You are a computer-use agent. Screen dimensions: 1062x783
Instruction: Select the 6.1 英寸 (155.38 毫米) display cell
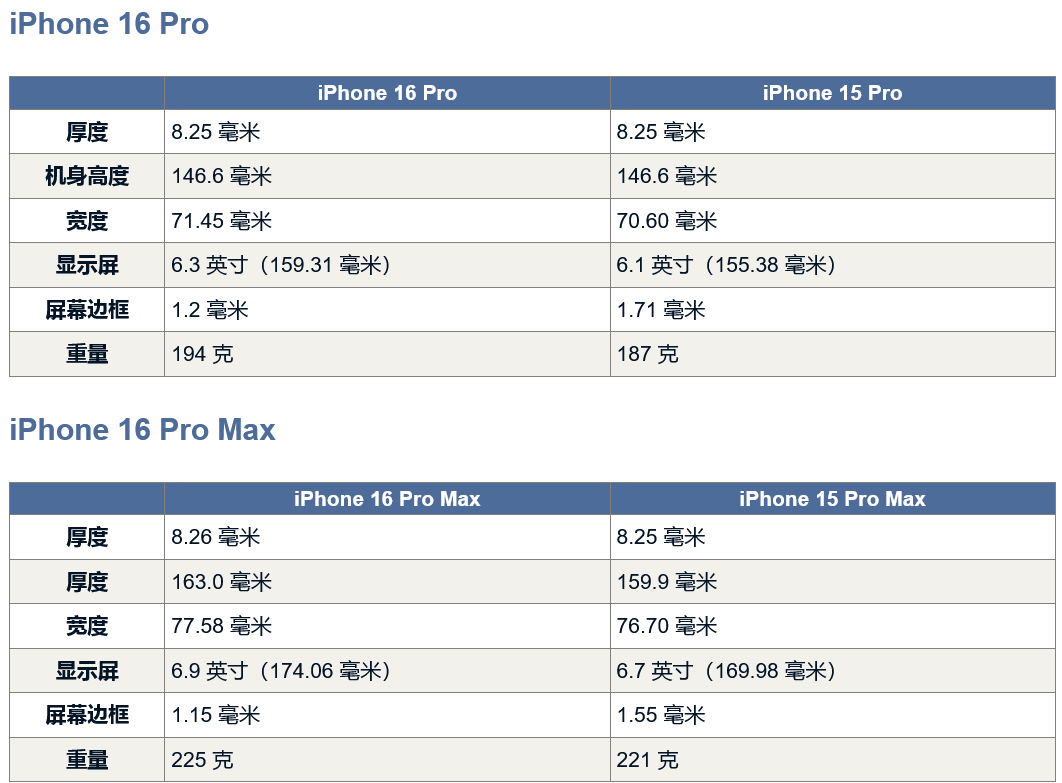coord(832,265)
